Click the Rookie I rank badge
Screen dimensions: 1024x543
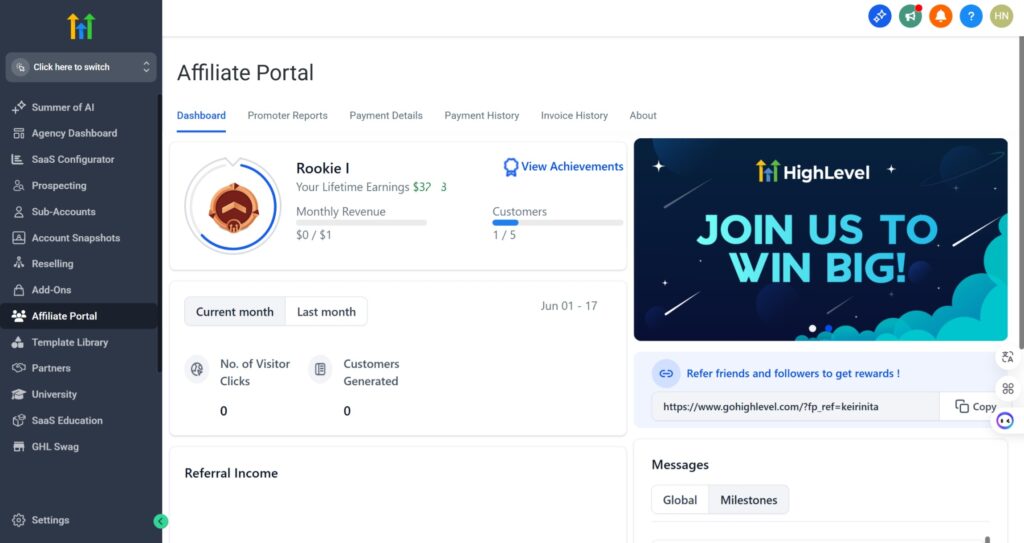coord(233,207)
